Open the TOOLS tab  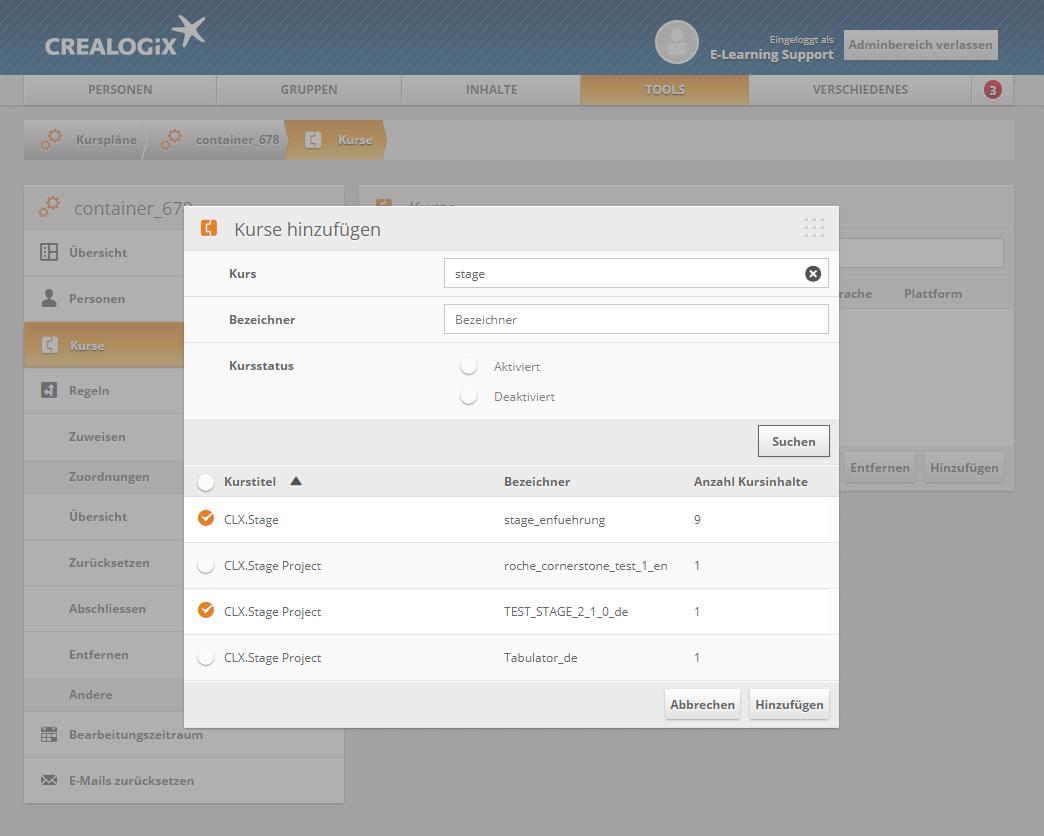pyautogui.click(x=664, y=90)
